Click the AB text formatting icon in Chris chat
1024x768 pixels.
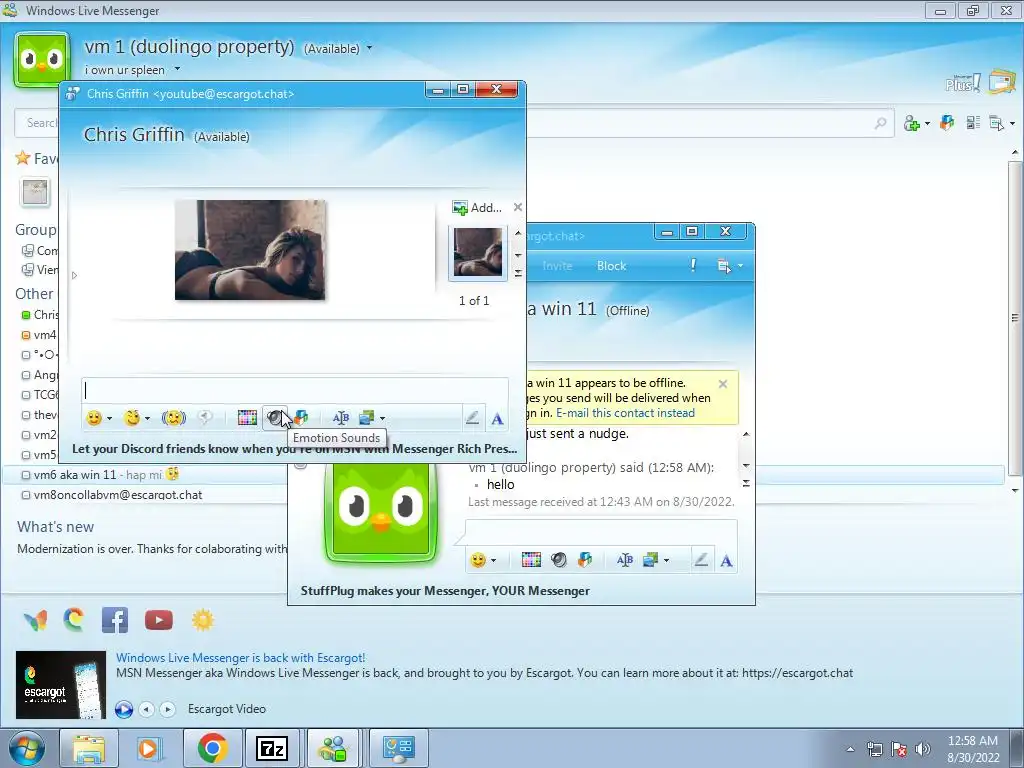(340, 418)
